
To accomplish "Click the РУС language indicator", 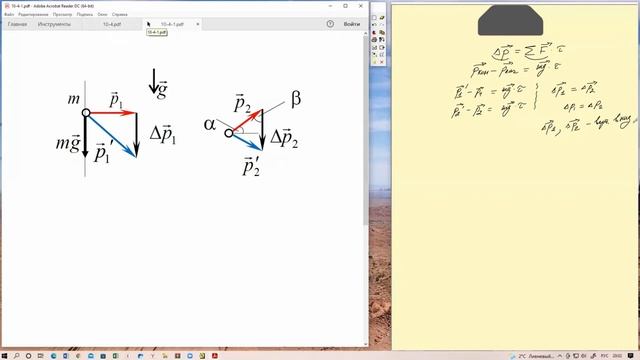I will [x=605, y=356].
